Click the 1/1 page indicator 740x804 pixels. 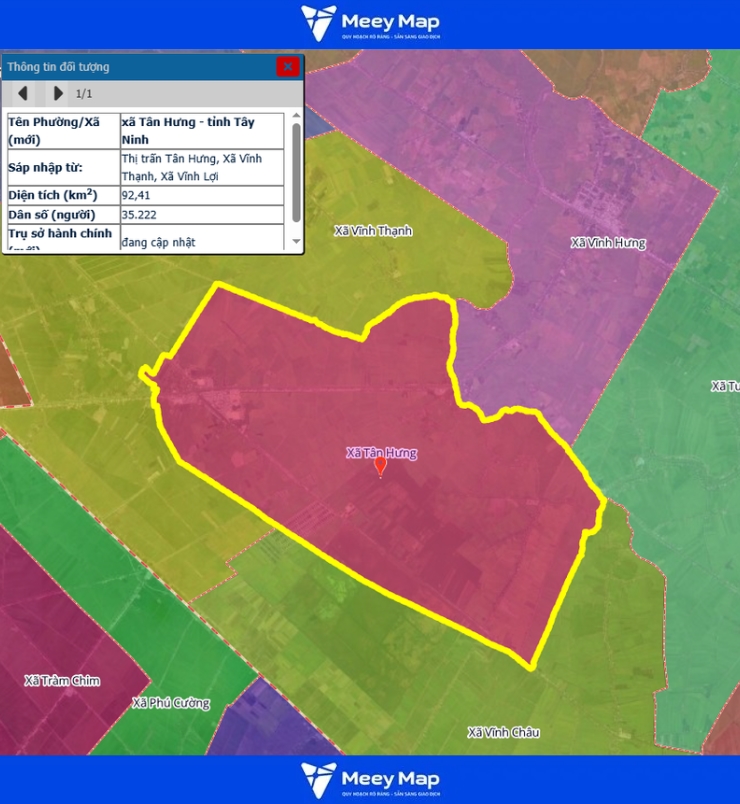[x=85, y=94]
